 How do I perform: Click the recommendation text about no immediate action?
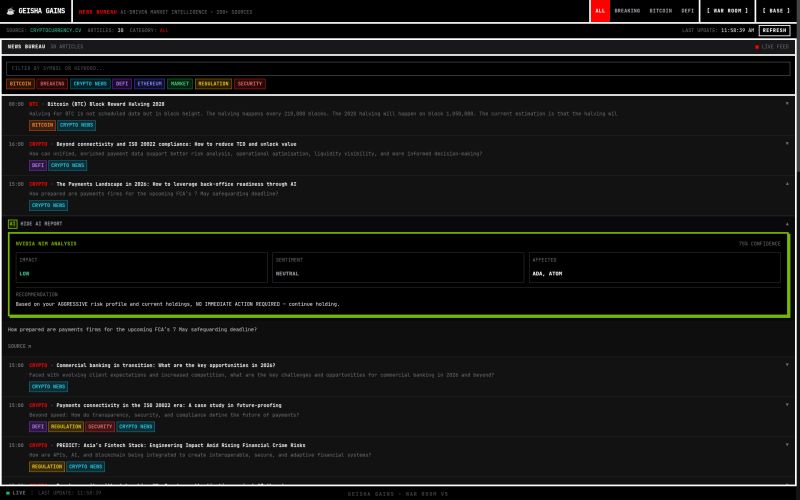click(x=178, y=304)
